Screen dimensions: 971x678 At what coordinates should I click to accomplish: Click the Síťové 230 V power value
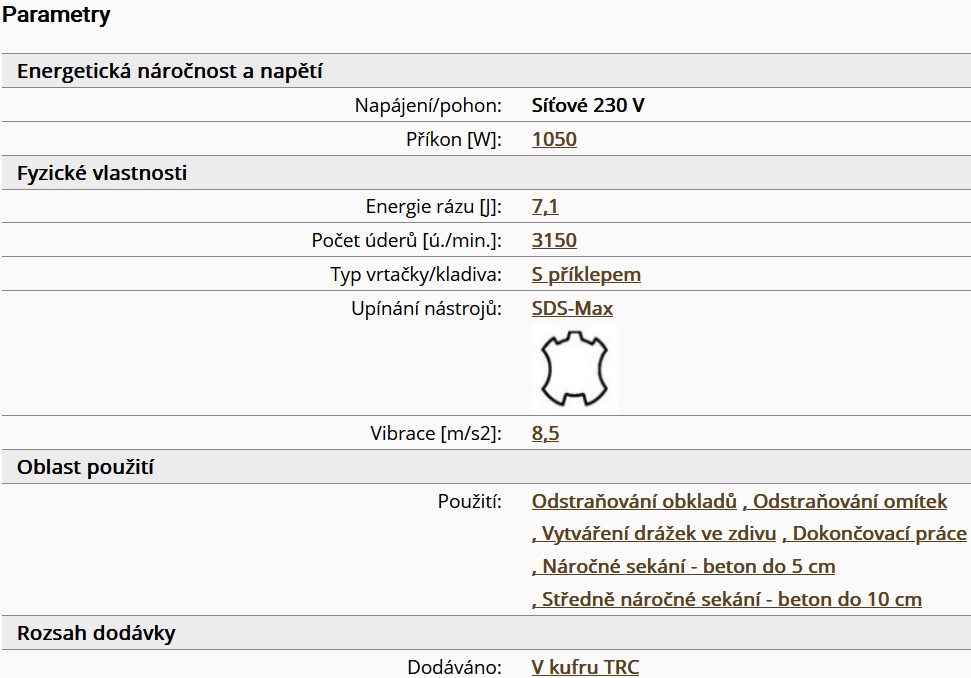[x=588, y=105]
